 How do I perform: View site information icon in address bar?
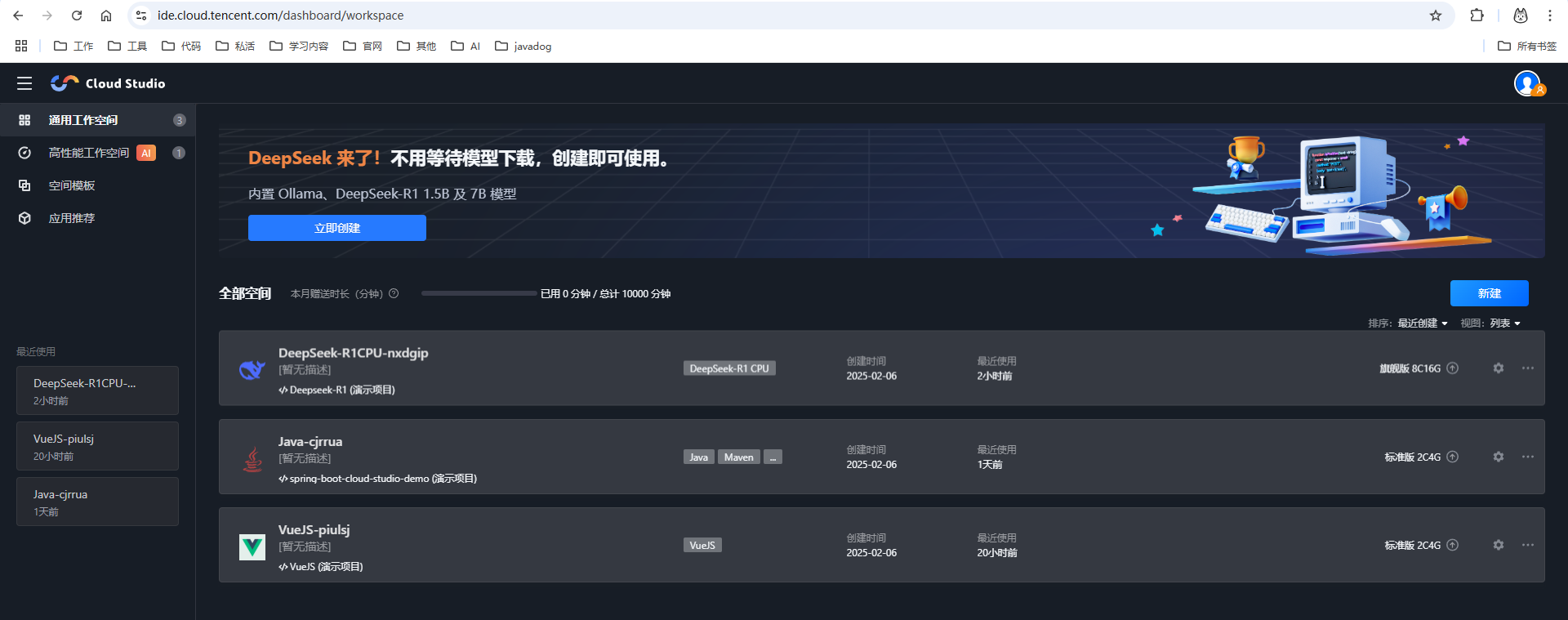[141, 16]
